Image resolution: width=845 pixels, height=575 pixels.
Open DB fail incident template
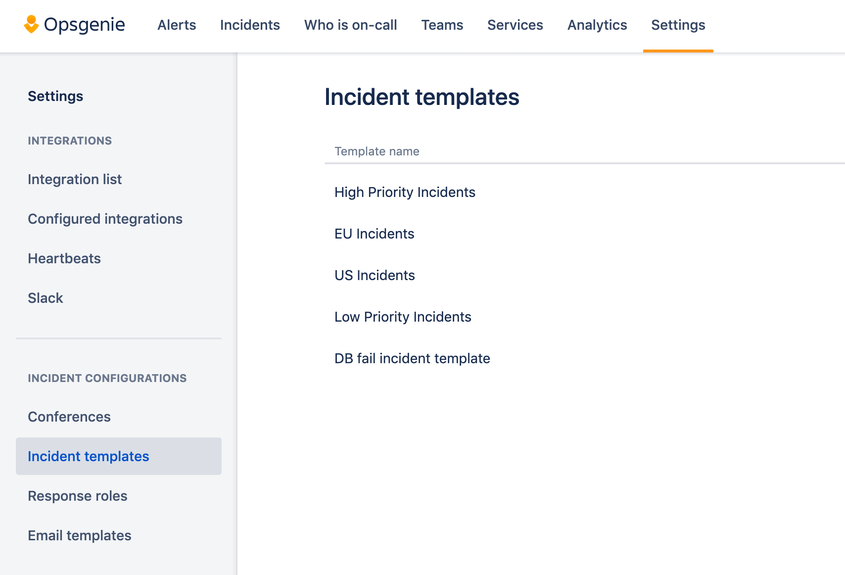point(412,358)
